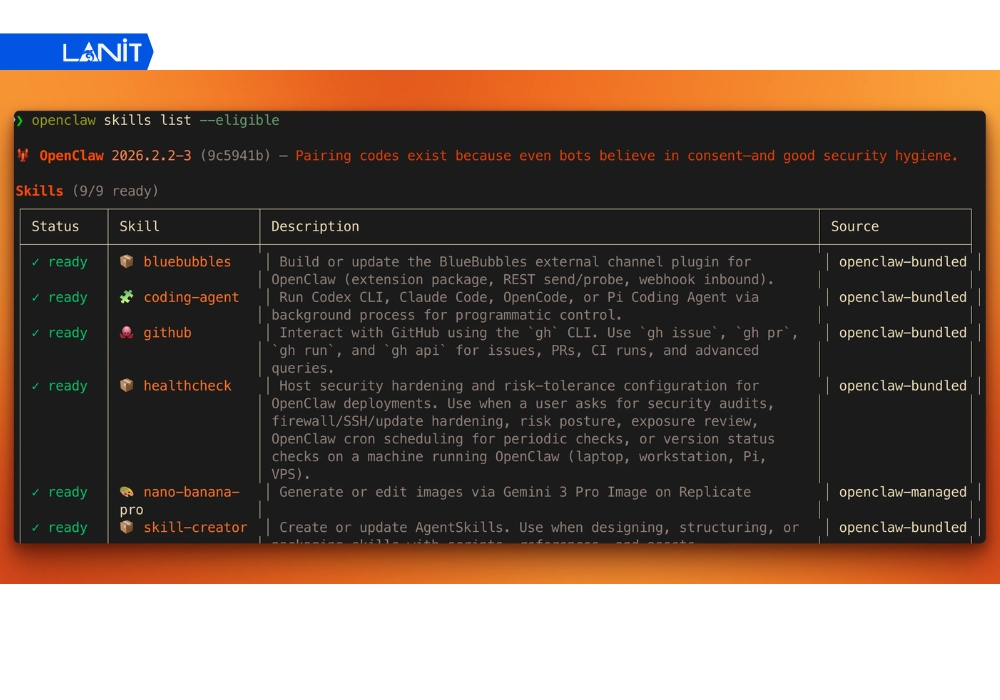Screen dimensions: 1000x700
Task: Click the Skills (9/9 ready) heading
Action: click(87, 191)
